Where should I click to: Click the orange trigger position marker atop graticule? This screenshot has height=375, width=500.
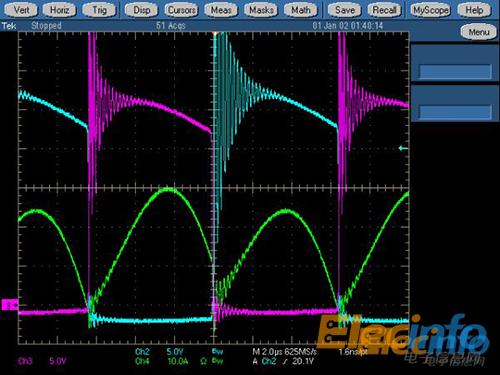coord(215,33)
